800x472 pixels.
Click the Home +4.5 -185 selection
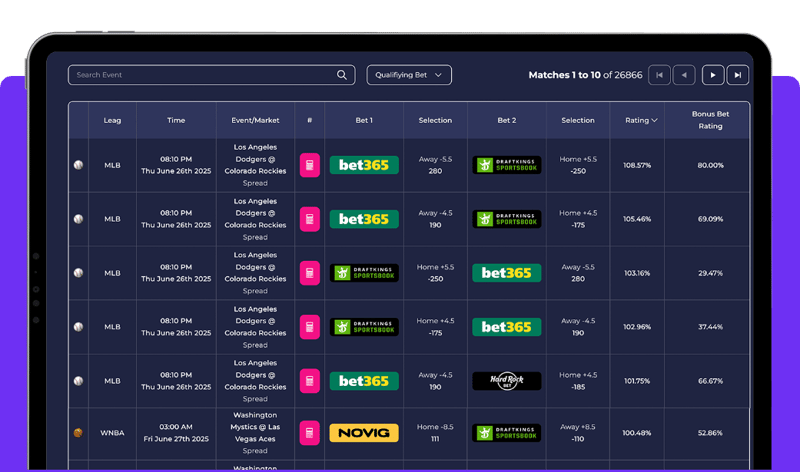(x=578, y=381)
